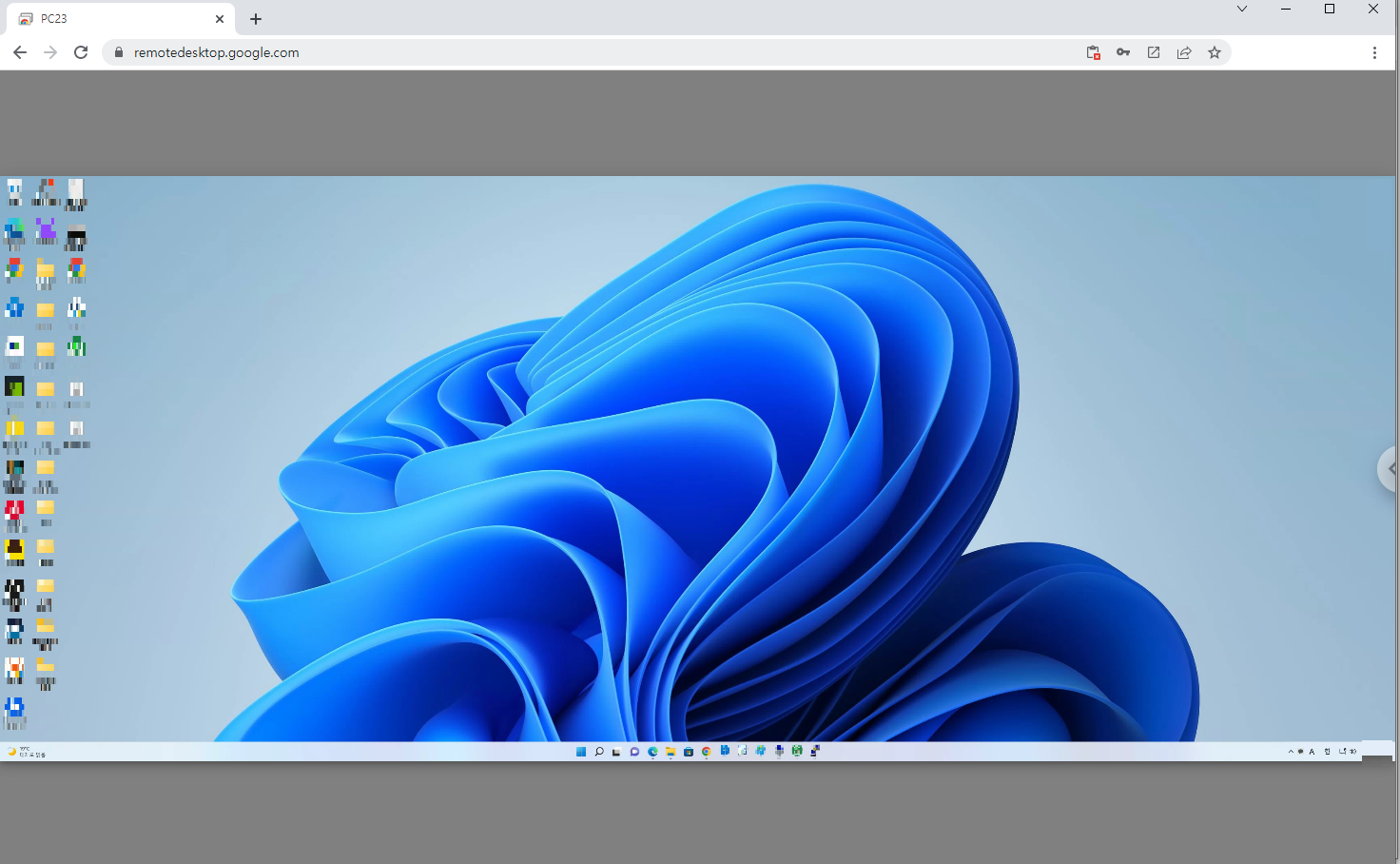Show hidden tray icons chevron
The height and width of the screenshot is (864, 1400).
pyautogui.click(x=1291, y=752)
